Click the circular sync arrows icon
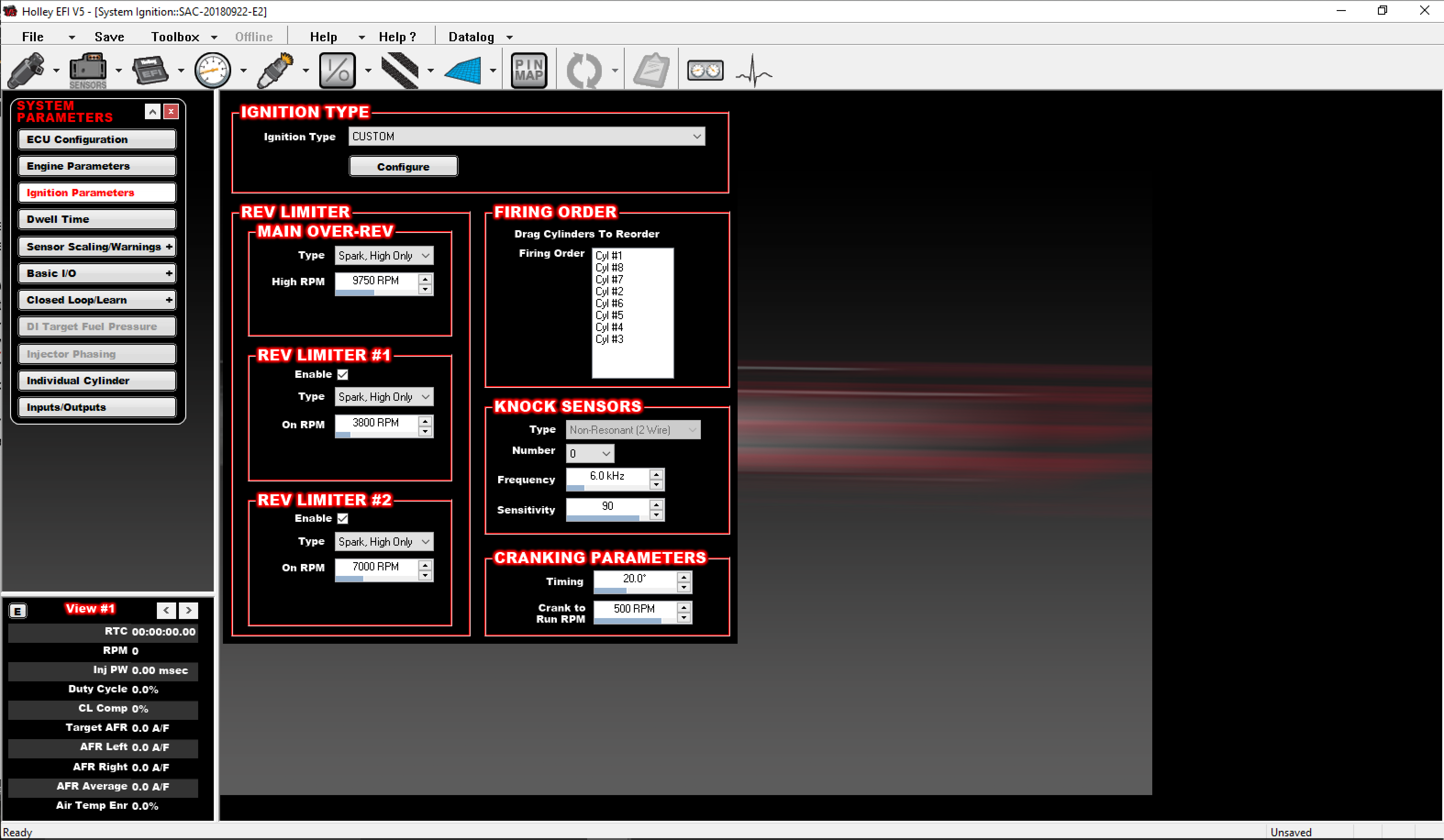1444x840 pixels. (584, 71)
